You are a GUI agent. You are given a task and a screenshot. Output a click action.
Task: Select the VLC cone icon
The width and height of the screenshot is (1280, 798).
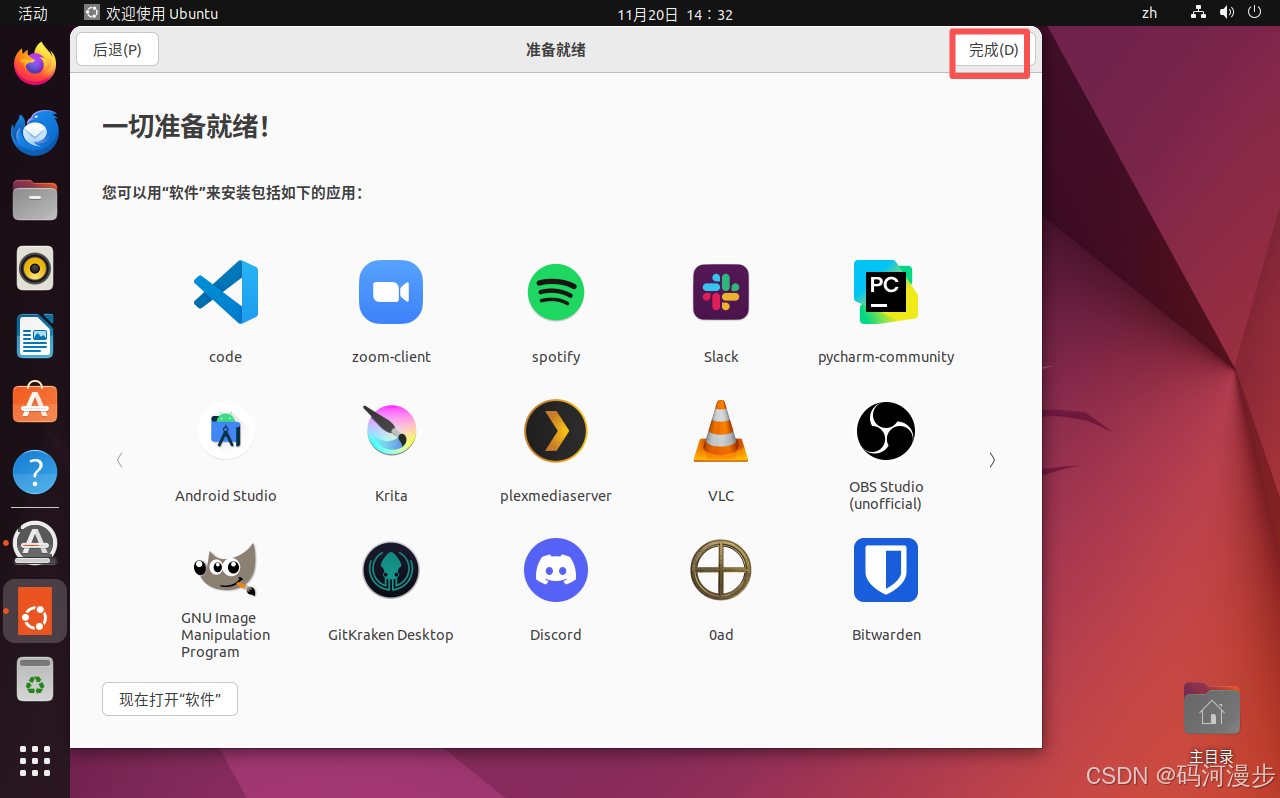[721, 431]
